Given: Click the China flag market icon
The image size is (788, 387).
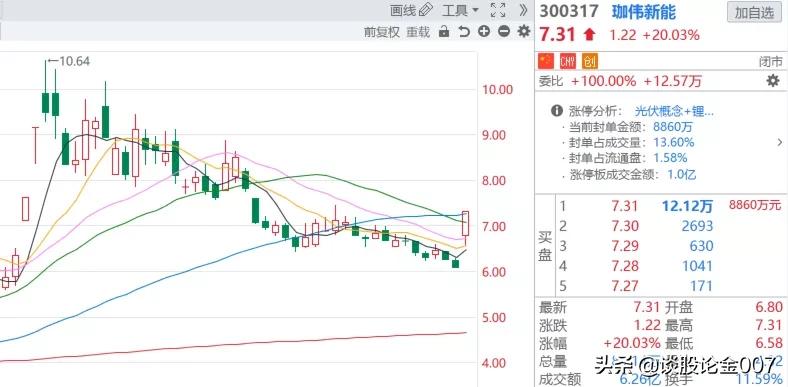Looking at the screenshot, I should 546,61.
